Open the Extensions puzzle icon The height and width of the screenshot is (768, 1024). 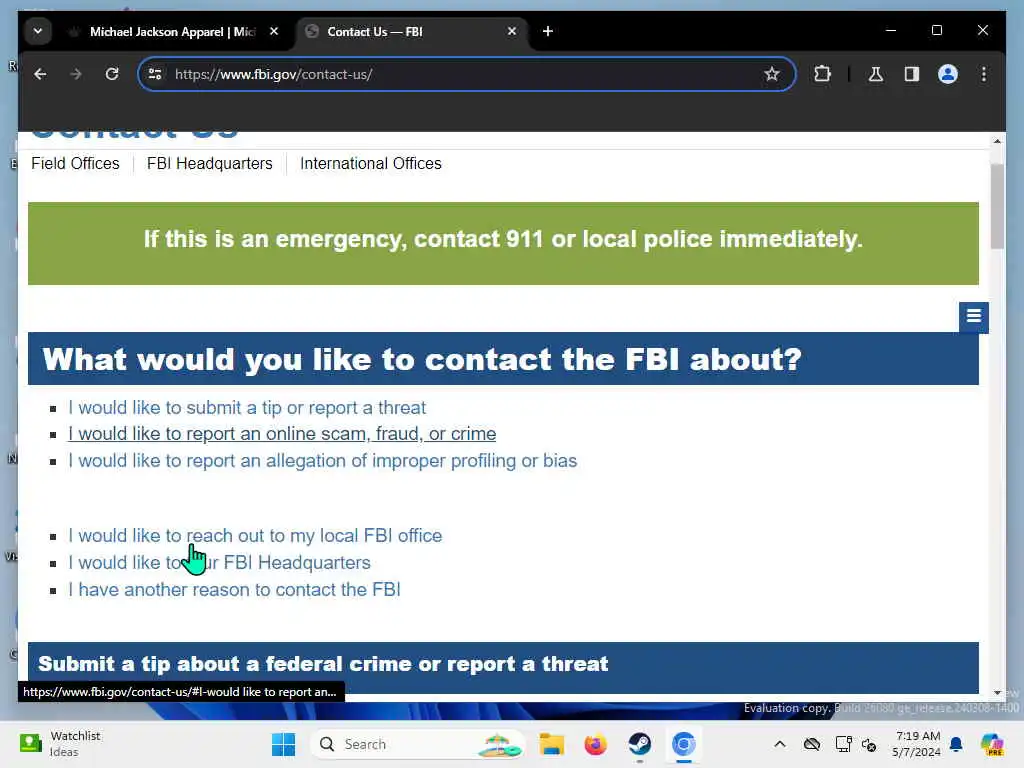pos(822,74)
